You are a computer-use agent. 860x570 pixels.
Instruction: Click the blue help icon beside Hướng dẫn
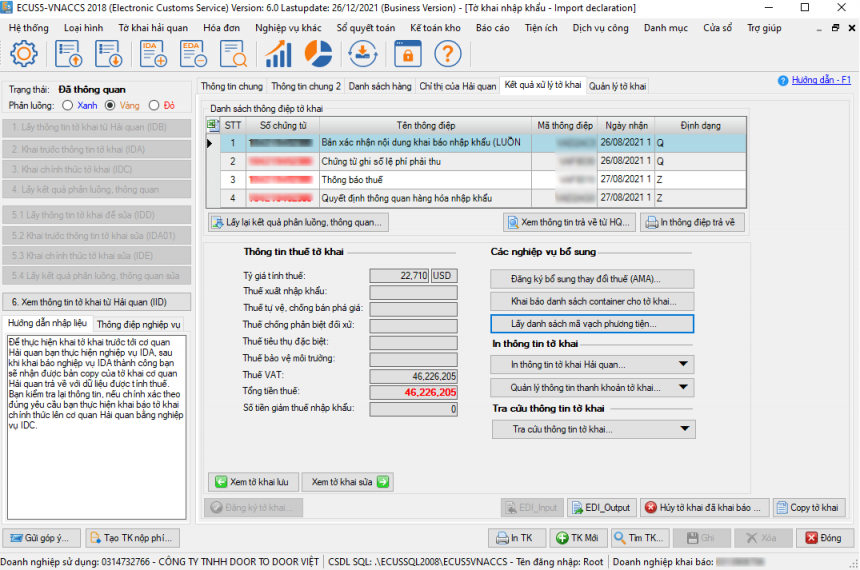(x=783, y=81)
